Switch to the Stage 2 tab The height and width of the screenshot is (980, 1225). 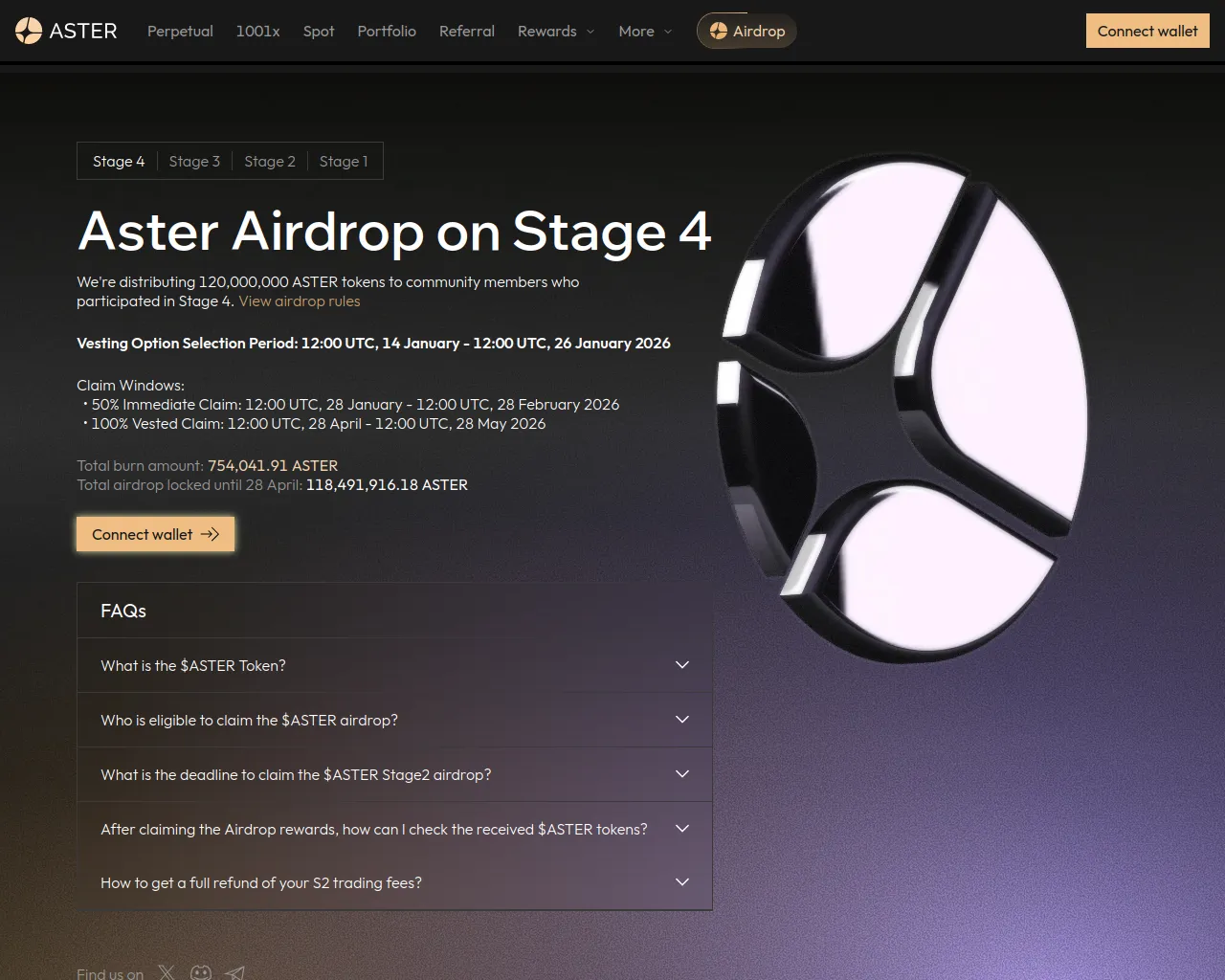tap(270, 161)
